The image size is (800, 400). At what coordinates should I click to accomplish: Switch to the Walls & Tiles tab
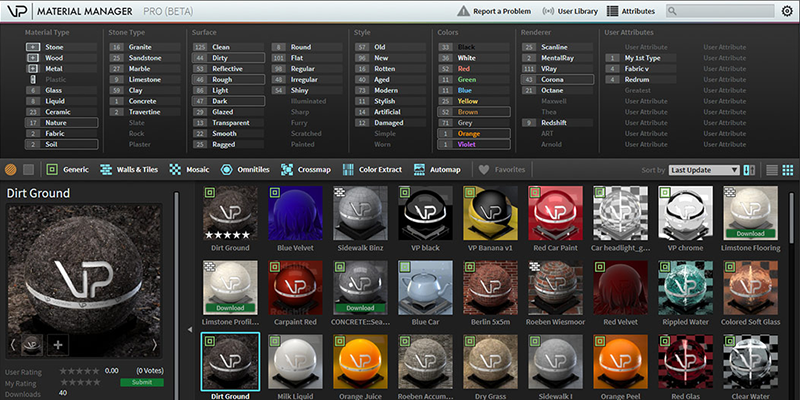pyautogui.click(x=129, y=169)
